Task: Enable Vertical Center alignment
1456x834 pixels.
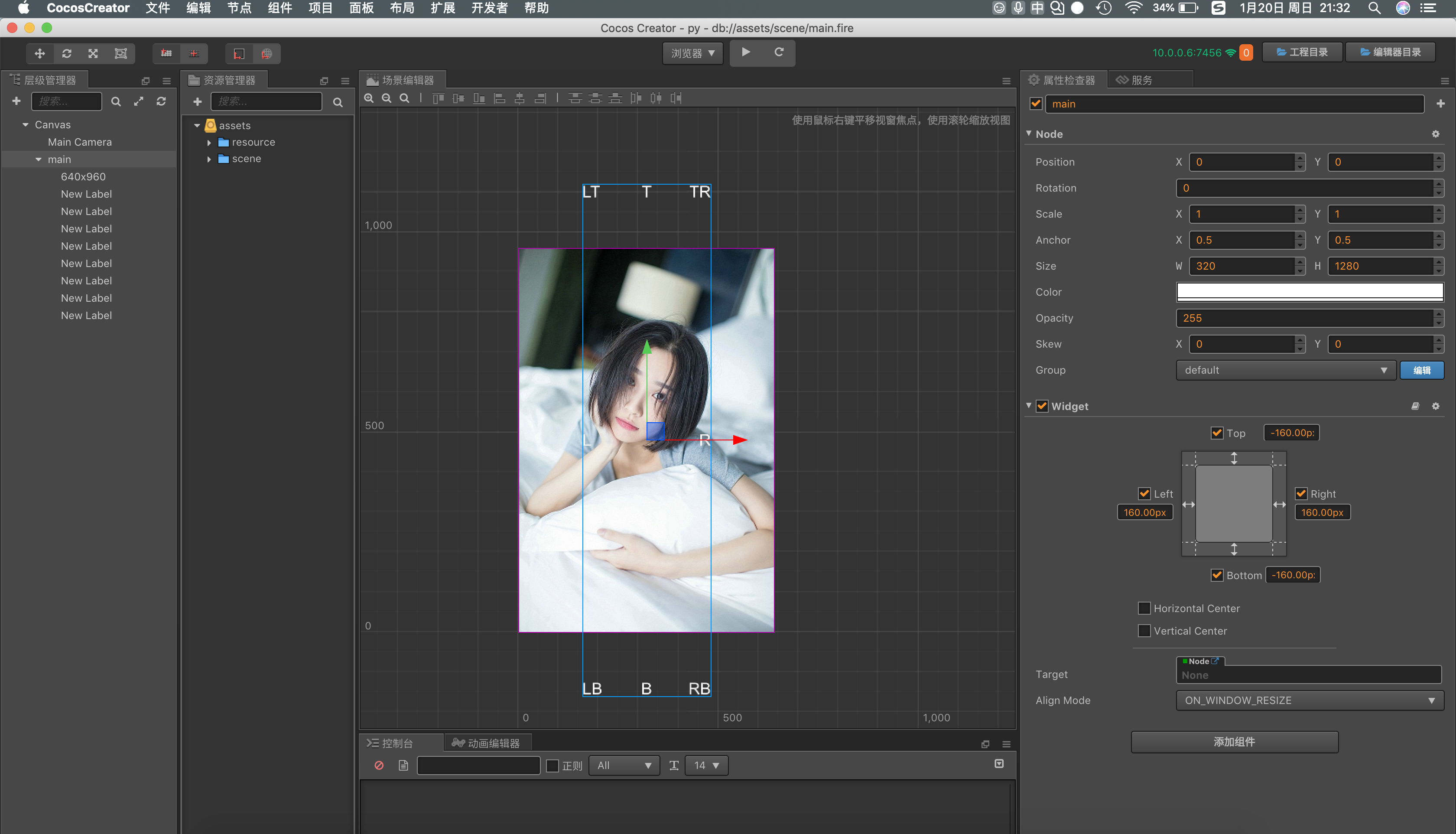Action: (x=1144, y=631)
